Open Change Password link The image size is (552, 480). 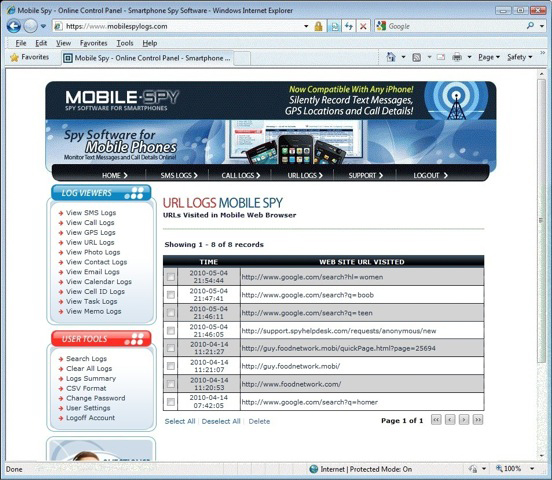point(95,398)
